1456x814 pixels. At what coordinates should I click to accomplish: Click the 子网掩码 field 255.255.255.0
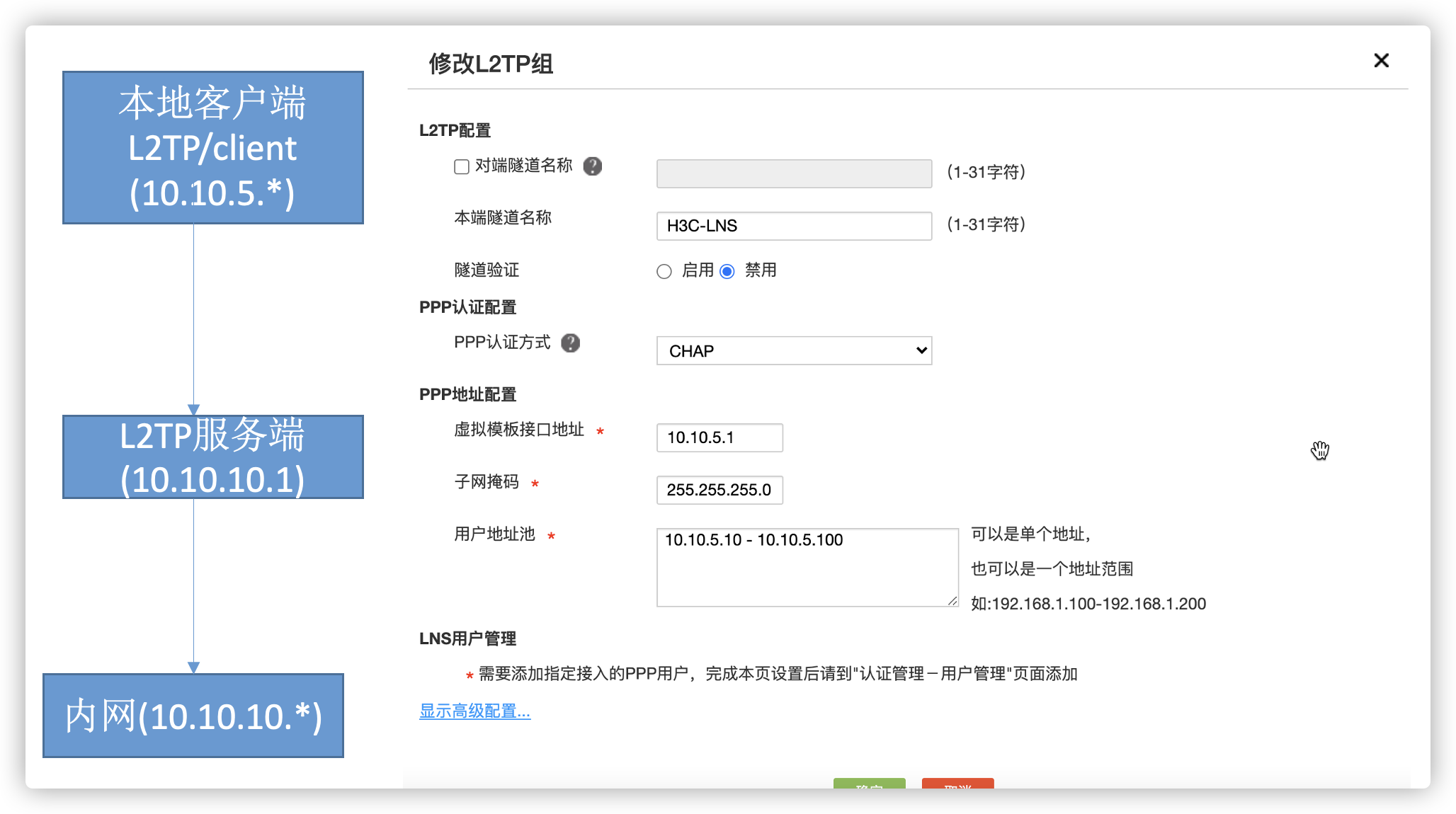click(720, 490)
